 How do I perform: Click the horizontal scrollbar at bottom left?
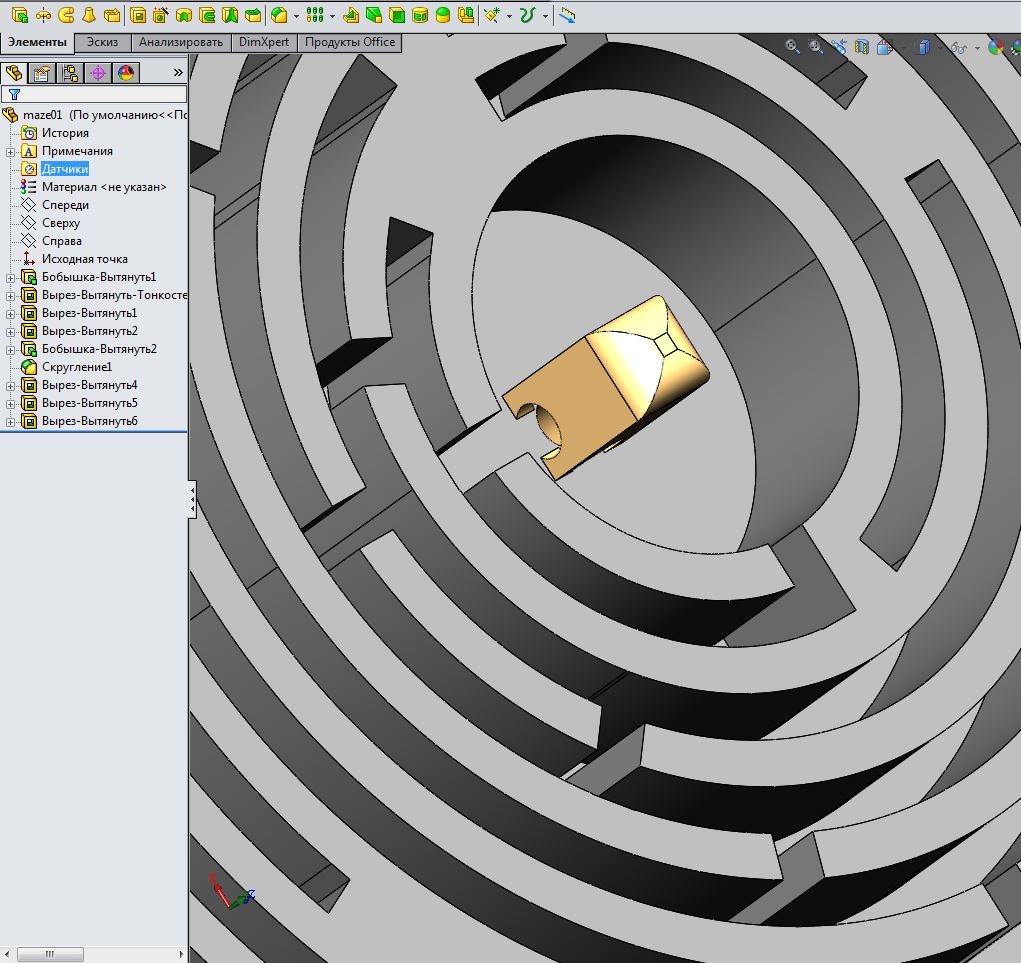tap(50, 954)
